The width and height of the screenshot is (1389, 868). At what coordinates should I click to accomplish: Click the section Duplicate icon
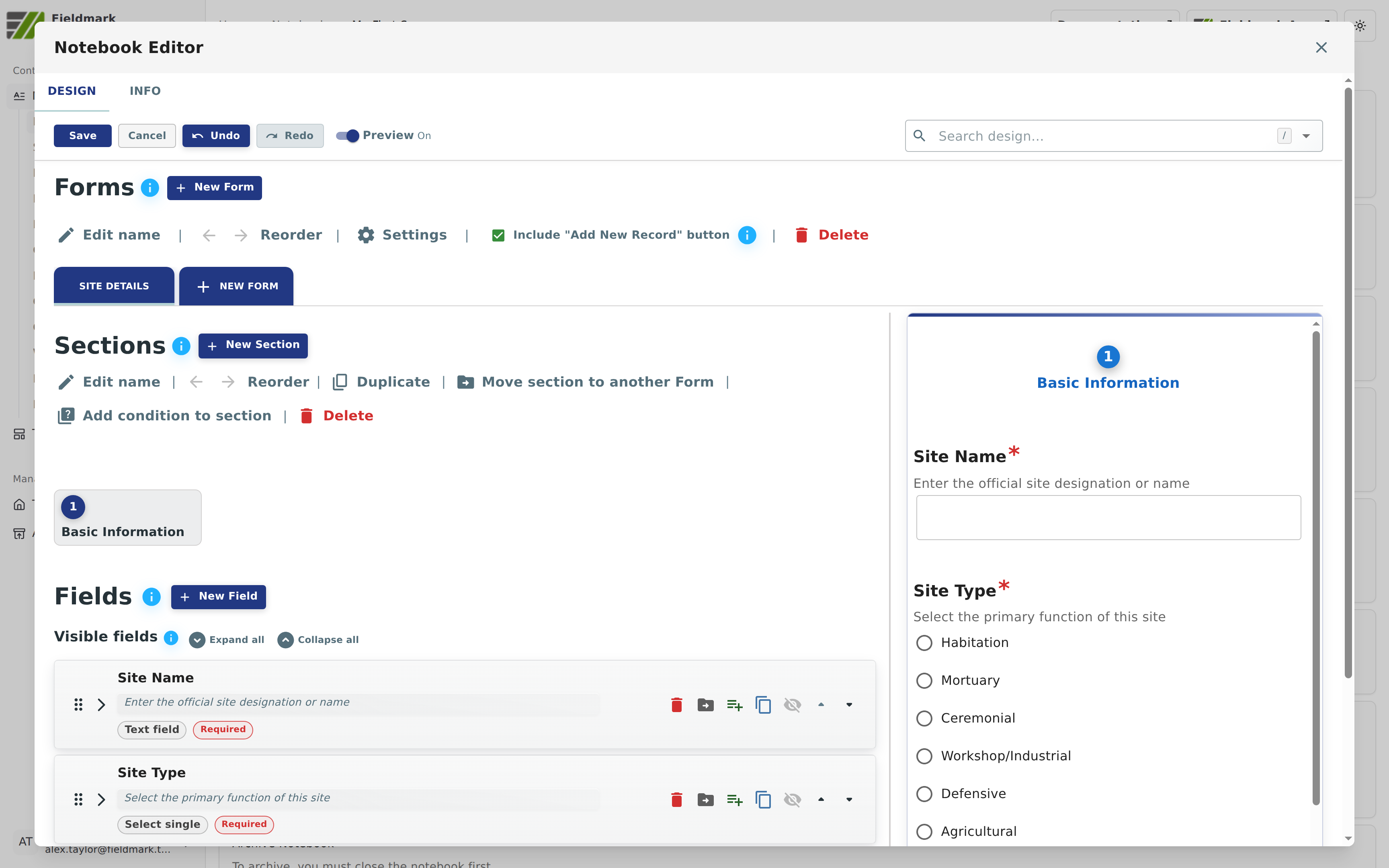[x=340, y=382]
